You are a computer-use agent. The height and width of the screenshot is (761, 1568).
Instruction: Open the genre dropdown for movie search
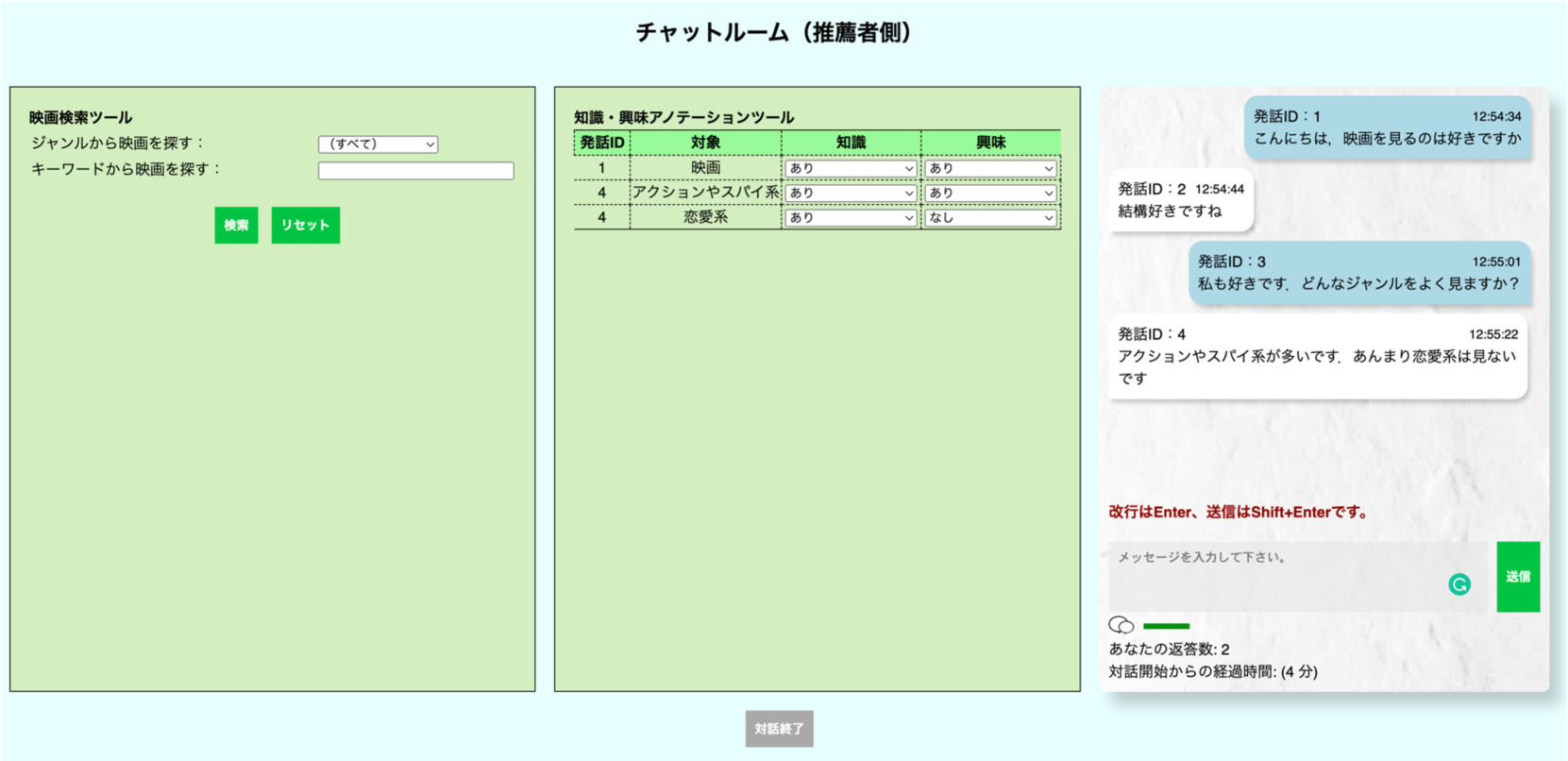[x=378, y=144]
